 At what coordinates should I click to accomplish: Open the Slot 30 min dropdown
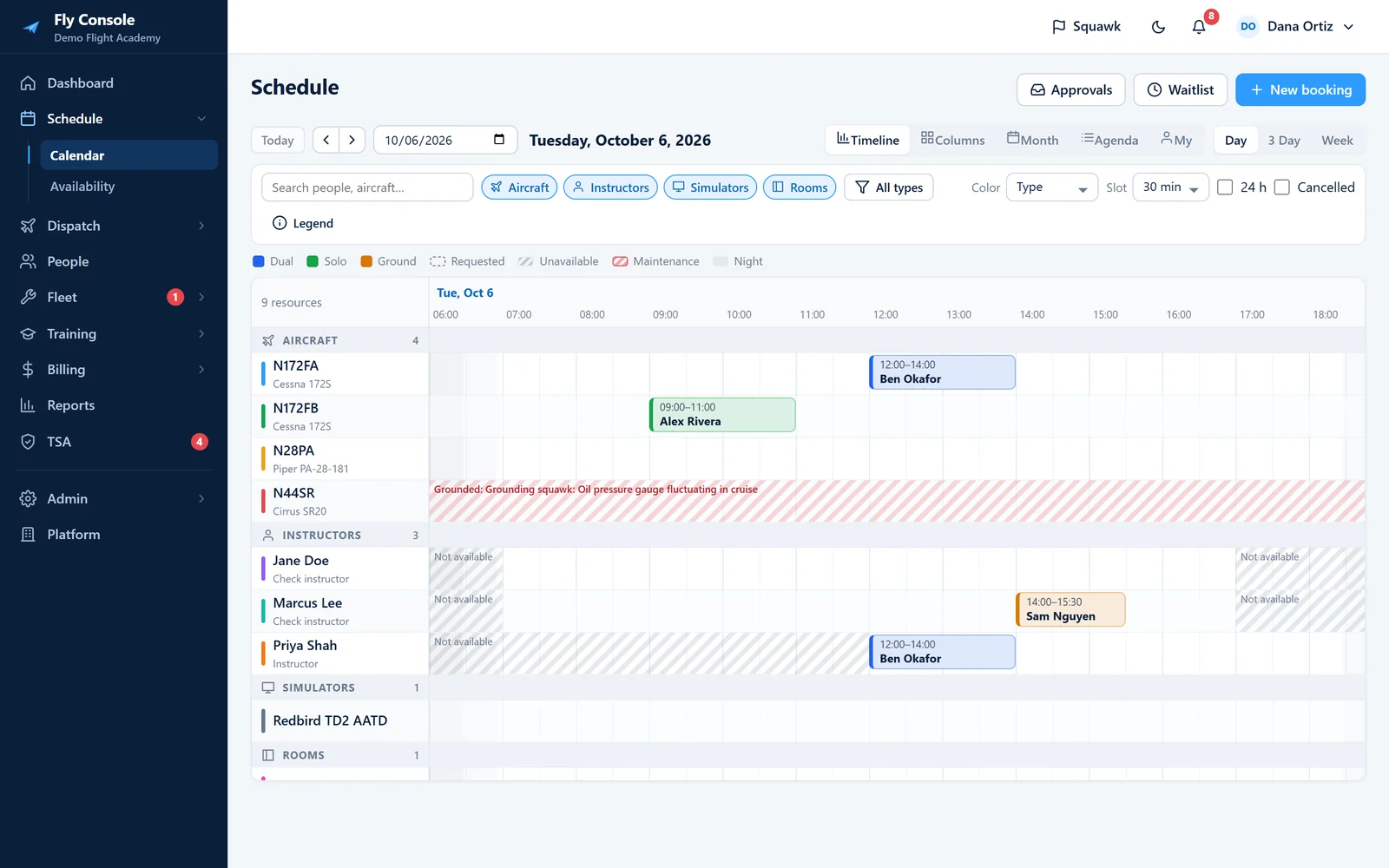pos(1170,187)
